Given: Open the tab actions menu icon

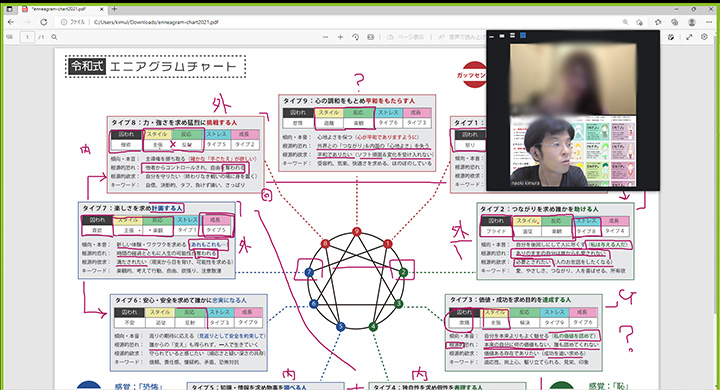Looking at the screenshot, I should tap(9, 9).
